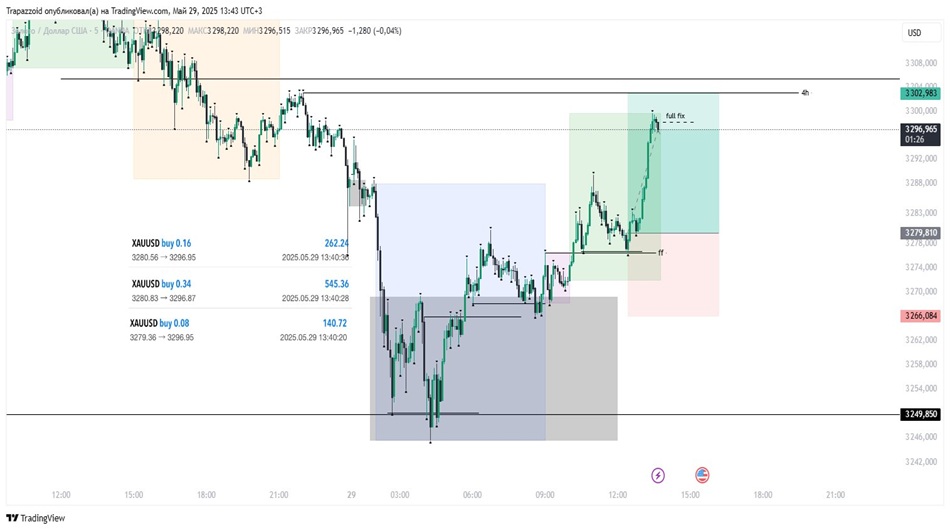Click the 'full fix' annotation label
This screenshot has width=950, height=531.
tap(675, 116)
